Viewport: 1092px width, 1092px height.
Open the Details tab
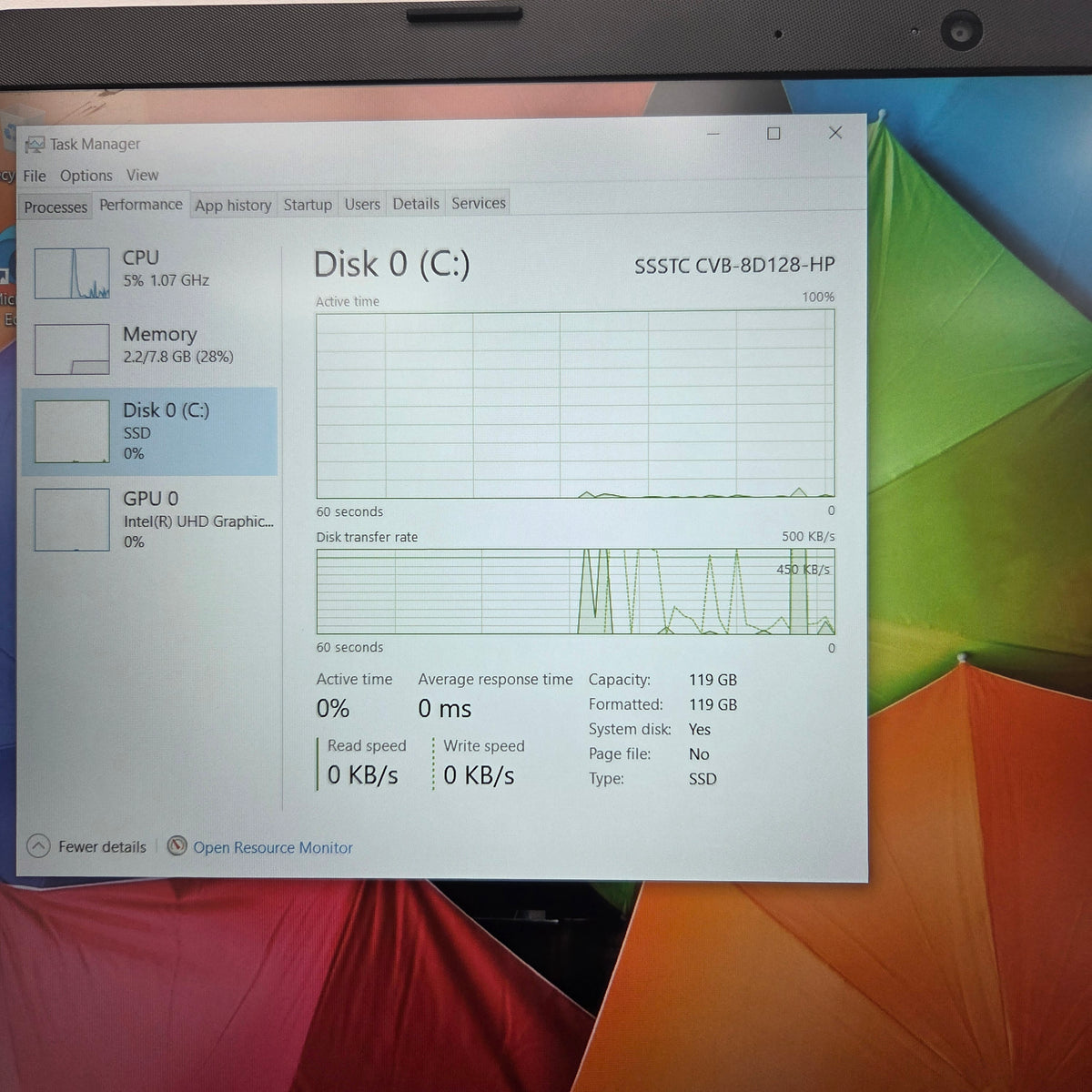point(416,204)
